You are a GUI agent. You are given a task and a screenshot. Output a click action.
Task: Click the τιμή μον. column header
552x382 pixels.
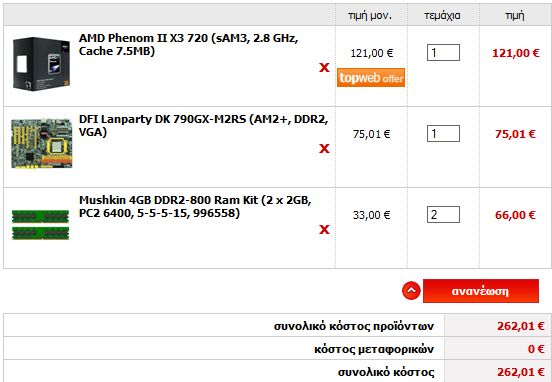point(370,15)
